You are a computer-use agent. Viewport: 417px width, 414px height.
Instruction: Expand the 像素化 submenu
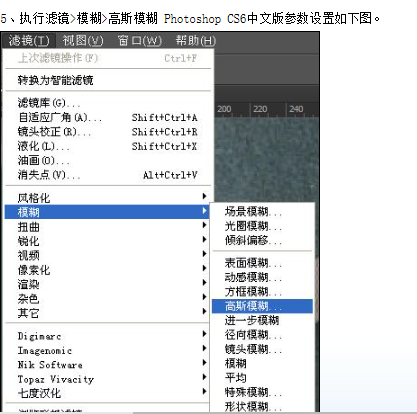pyautogui.click(x=107, y=270)
